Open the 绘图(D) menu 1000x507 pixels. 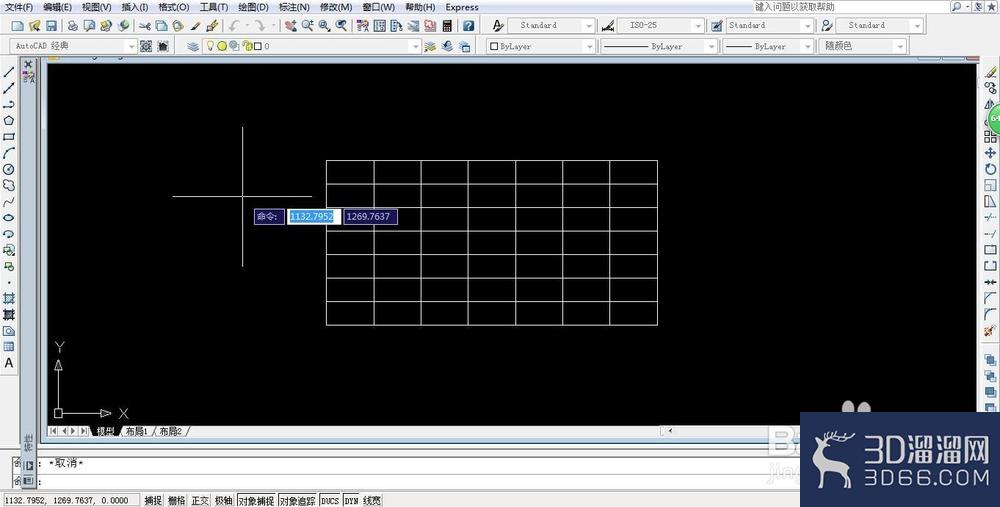tap(253, 7)
